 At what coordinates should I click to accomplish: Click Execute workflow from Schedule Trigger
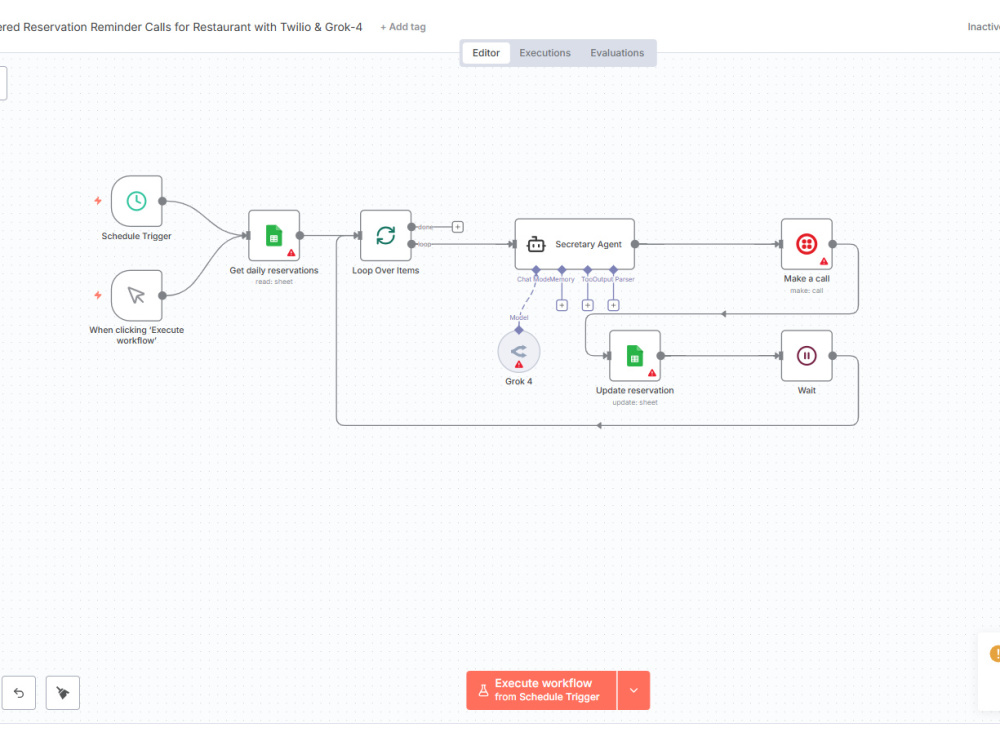(541, 690)
